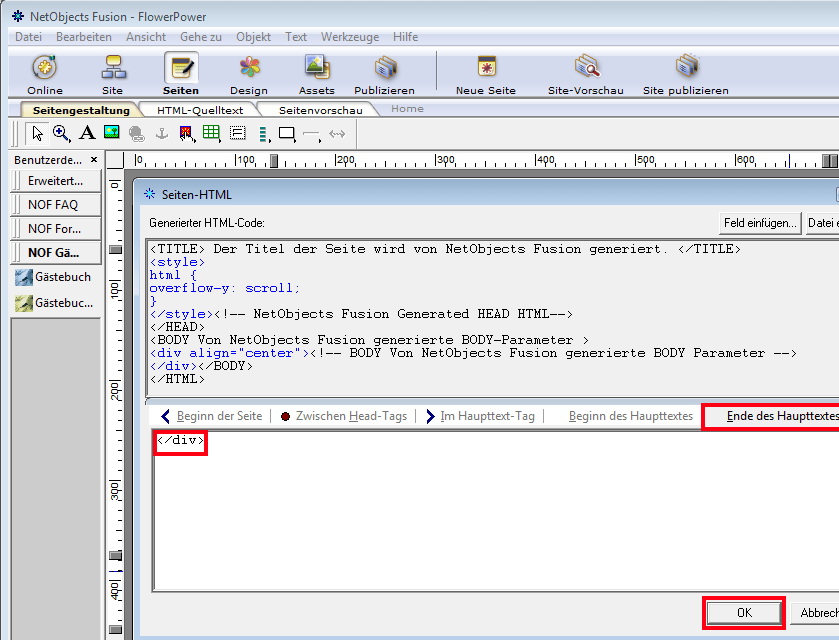Screen dimensions: 839x640
Task: Click the horizontal ruler left margin marker
Action: coord(274,161)
